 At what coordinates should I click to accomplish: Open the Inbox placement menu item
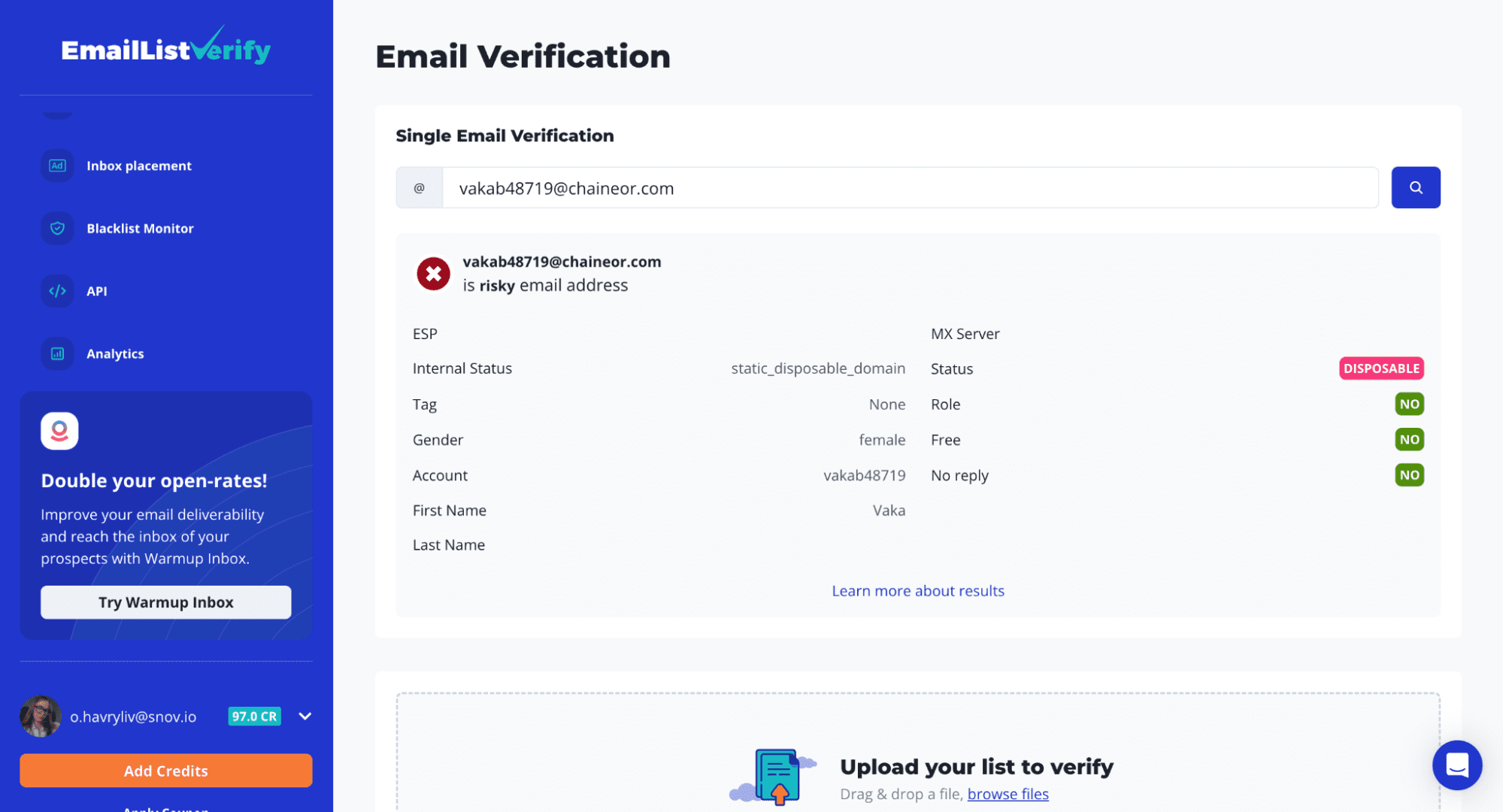tap(139, 166)
